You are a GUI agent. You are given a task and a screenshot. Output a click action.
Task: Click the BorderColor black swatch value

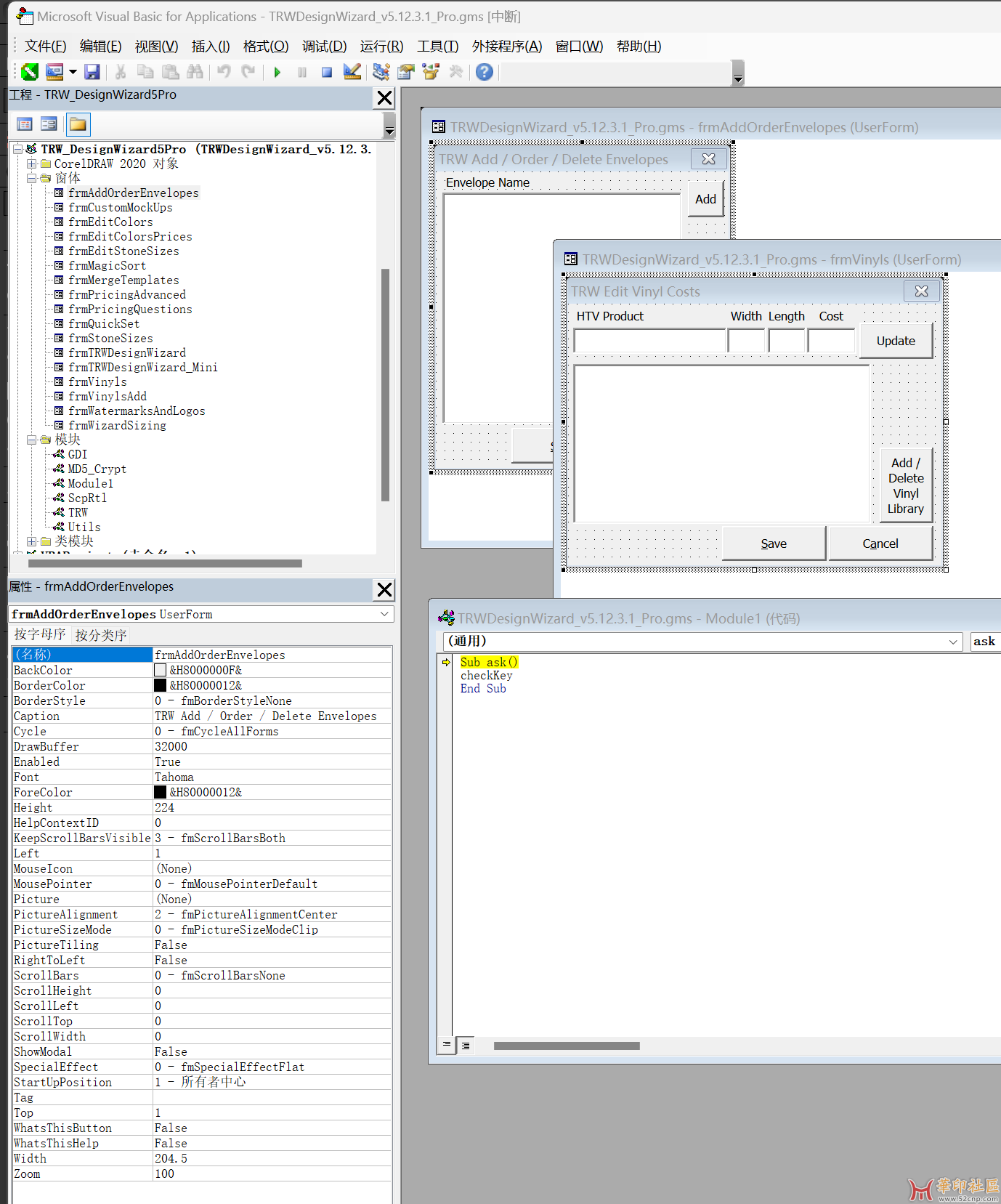pos(161,685)
